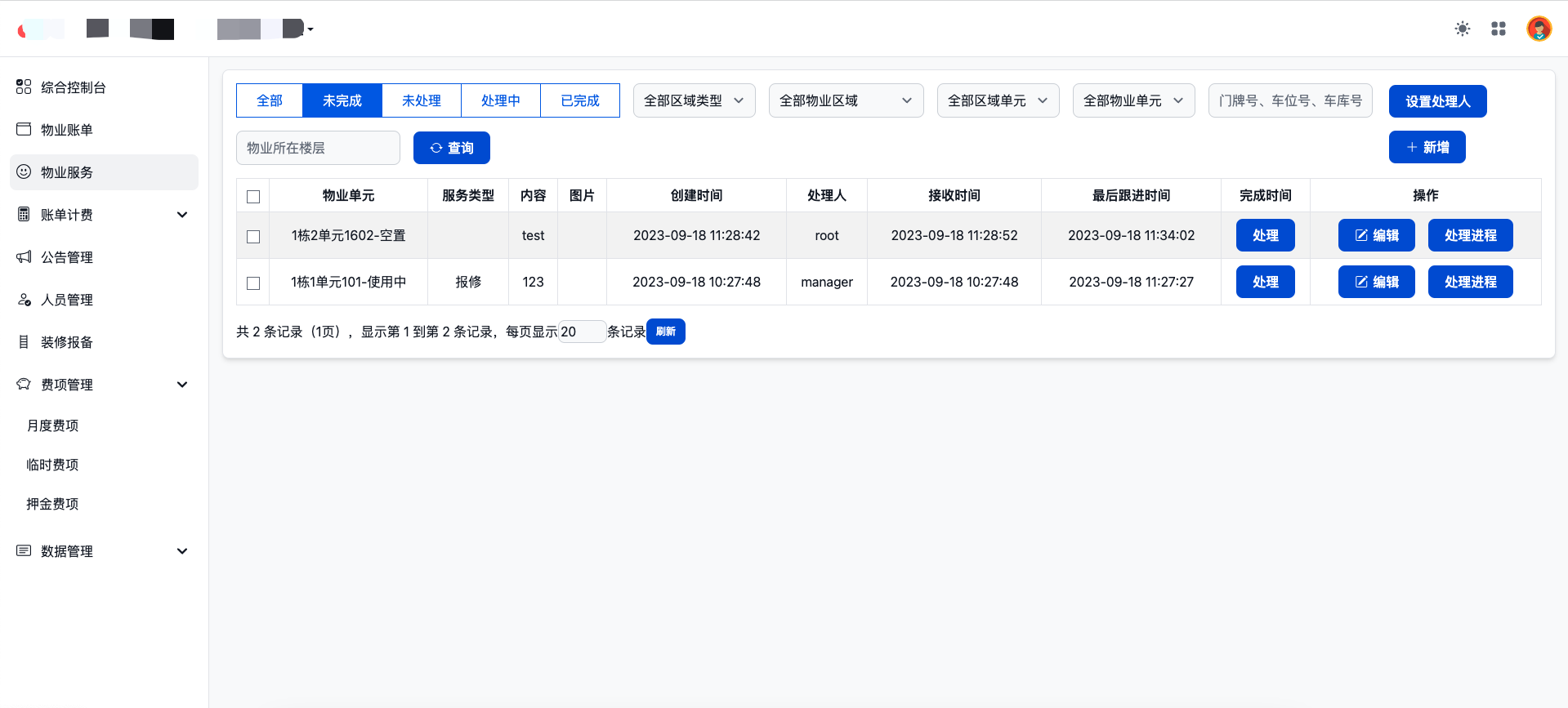Open 处理进程 for the 1栋2单元1602 row
The width and height of the screenshot is (1568, 708).
click(x=1471, y=235)
